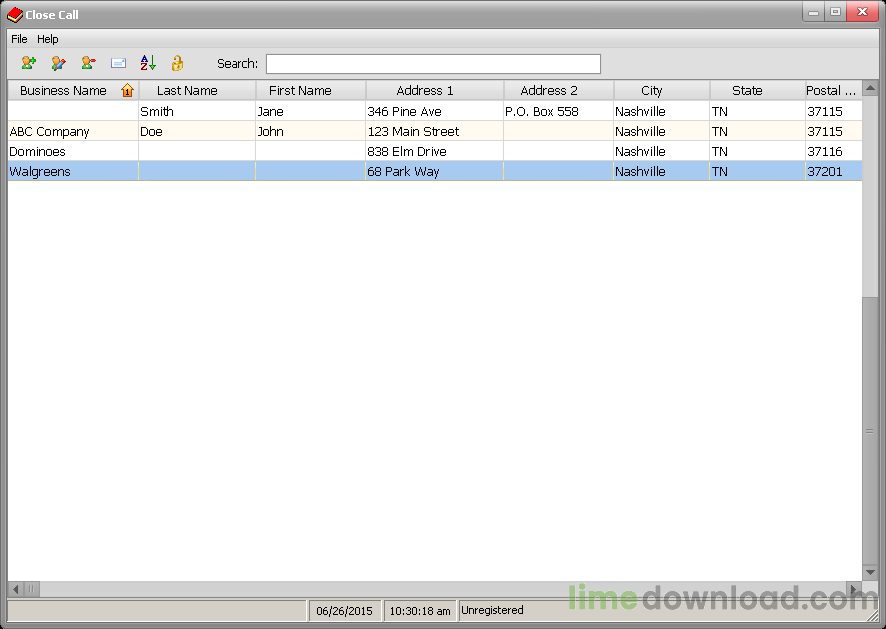Click the 123 Main Street cell
This screenshot has height=629, width=886.
coord(435,131)
